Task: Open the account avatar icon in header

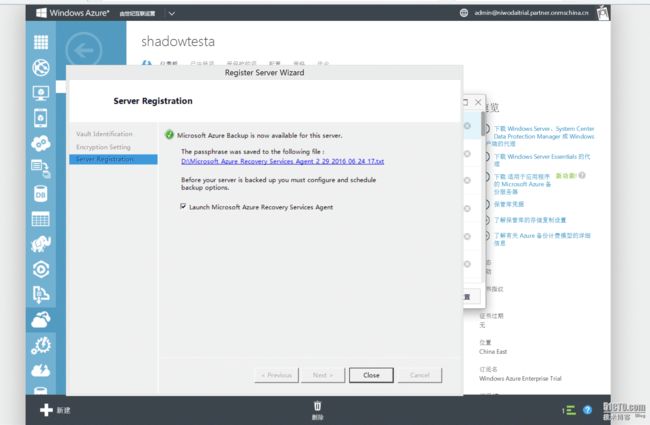Action: [603, 13]
